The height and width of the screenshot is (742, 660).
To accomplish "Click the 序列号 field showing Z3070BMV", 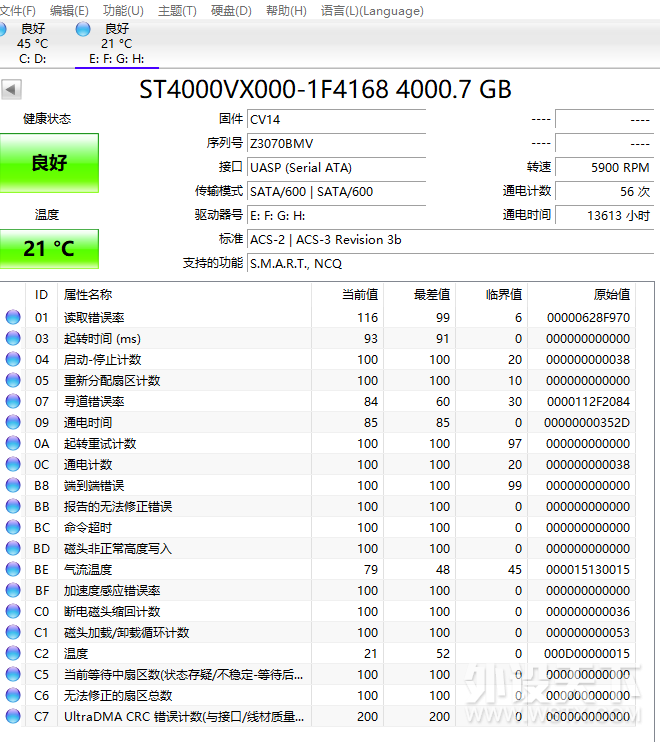I will [x=336, y=144].
